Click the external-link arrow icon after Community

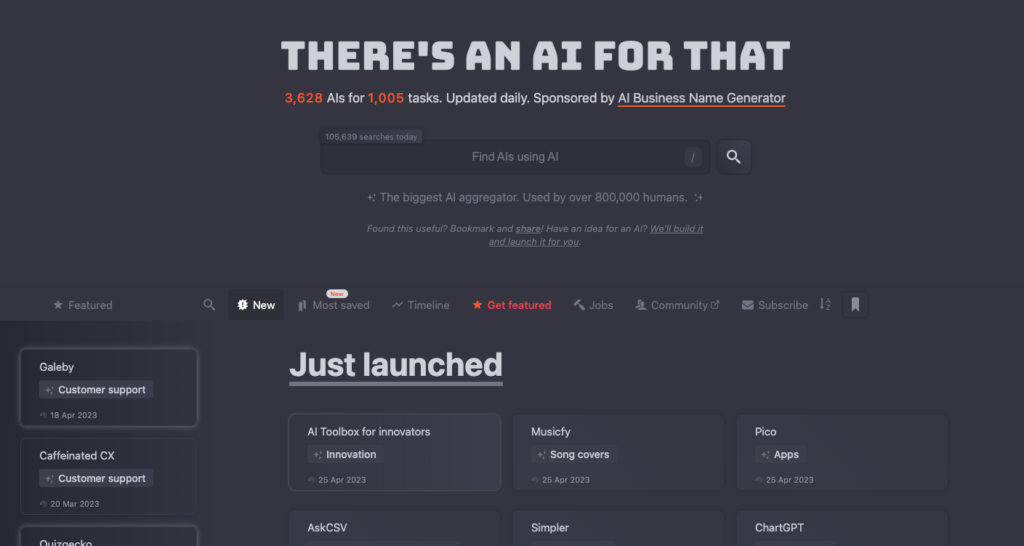715,304
